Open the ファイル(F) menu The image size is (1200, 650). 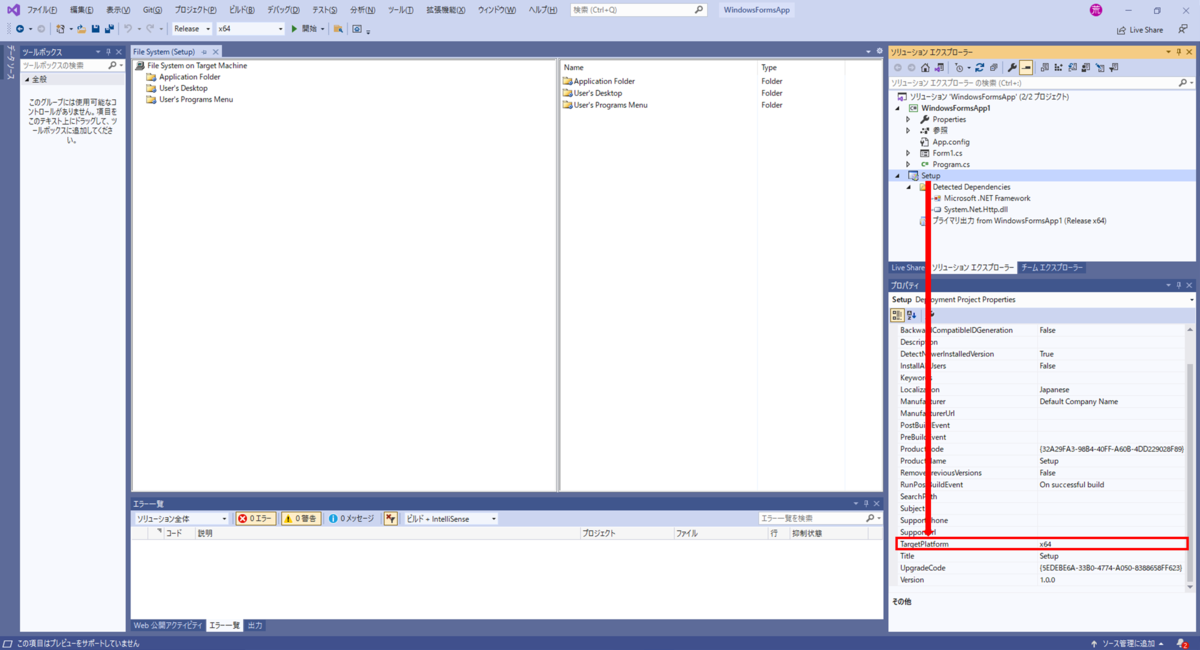pos(41,10)
